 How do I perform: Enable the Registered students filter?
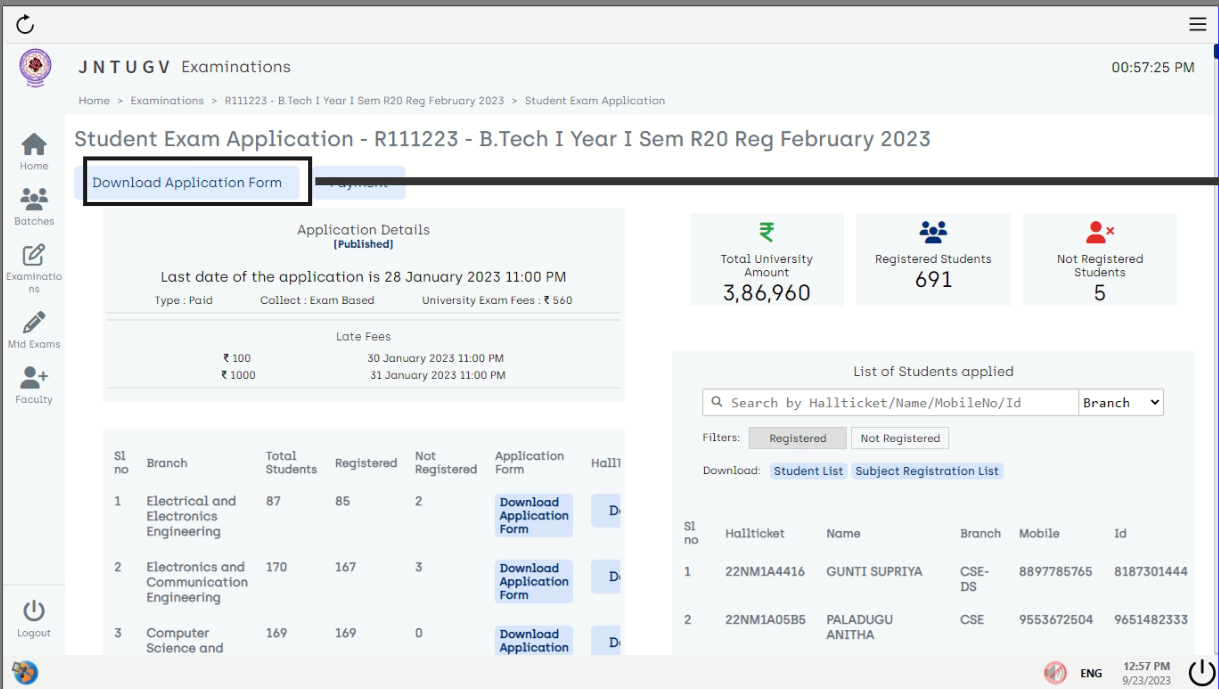[797, 438]
